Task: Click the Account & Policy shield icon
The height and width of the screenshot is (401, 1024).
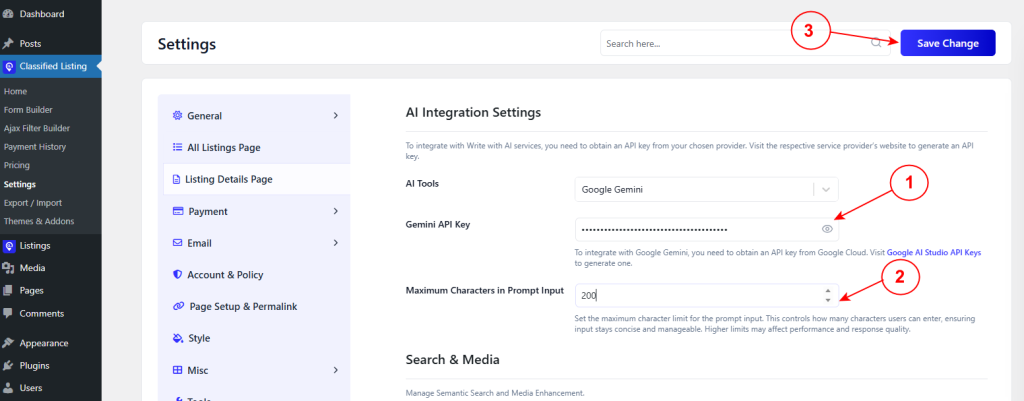Action: (177, 275)
